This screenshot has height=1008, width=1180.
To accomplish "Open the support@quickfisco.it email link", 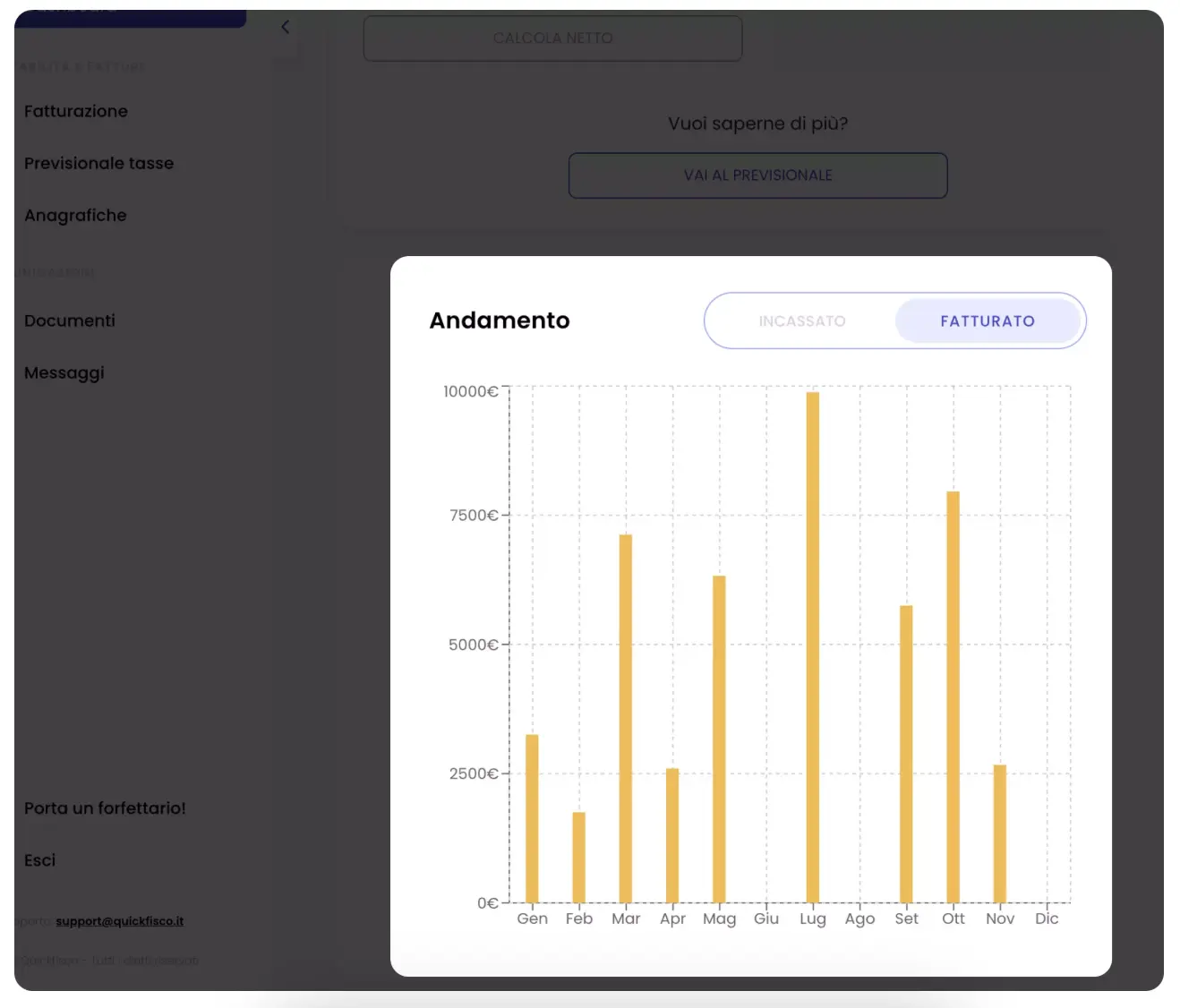I will 119,920.
